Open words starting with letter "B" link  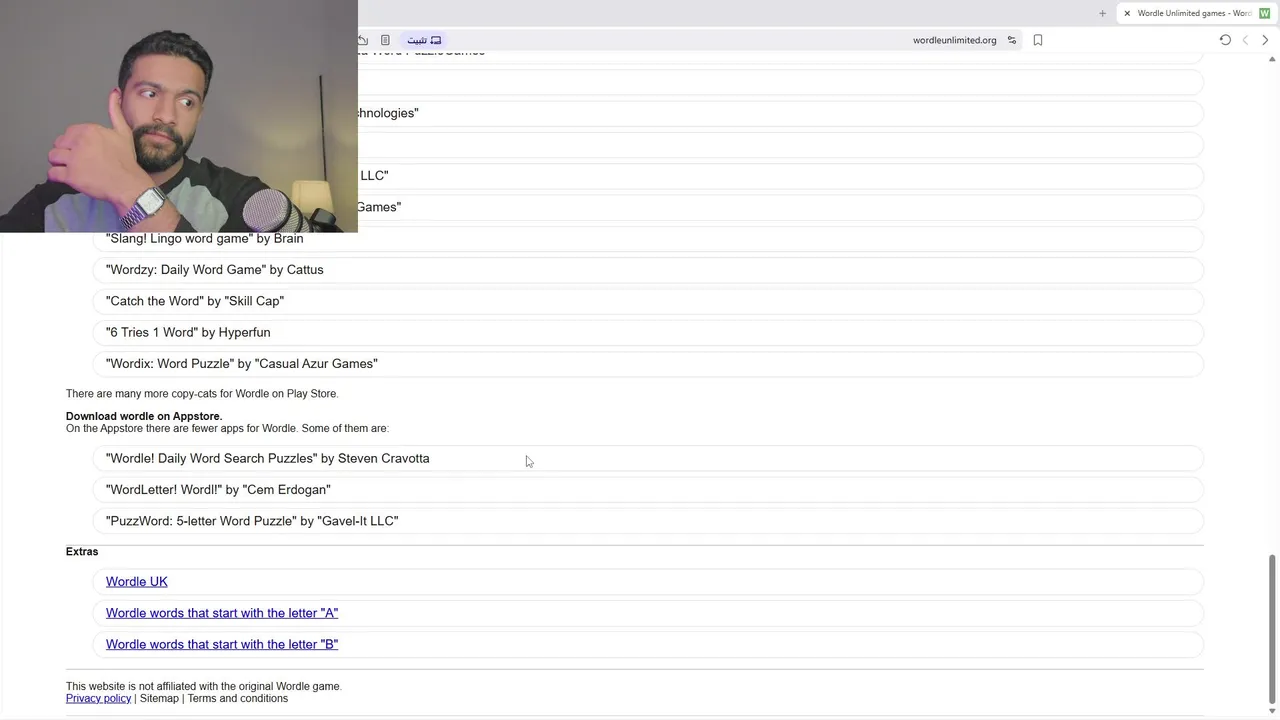pos(222,644)
